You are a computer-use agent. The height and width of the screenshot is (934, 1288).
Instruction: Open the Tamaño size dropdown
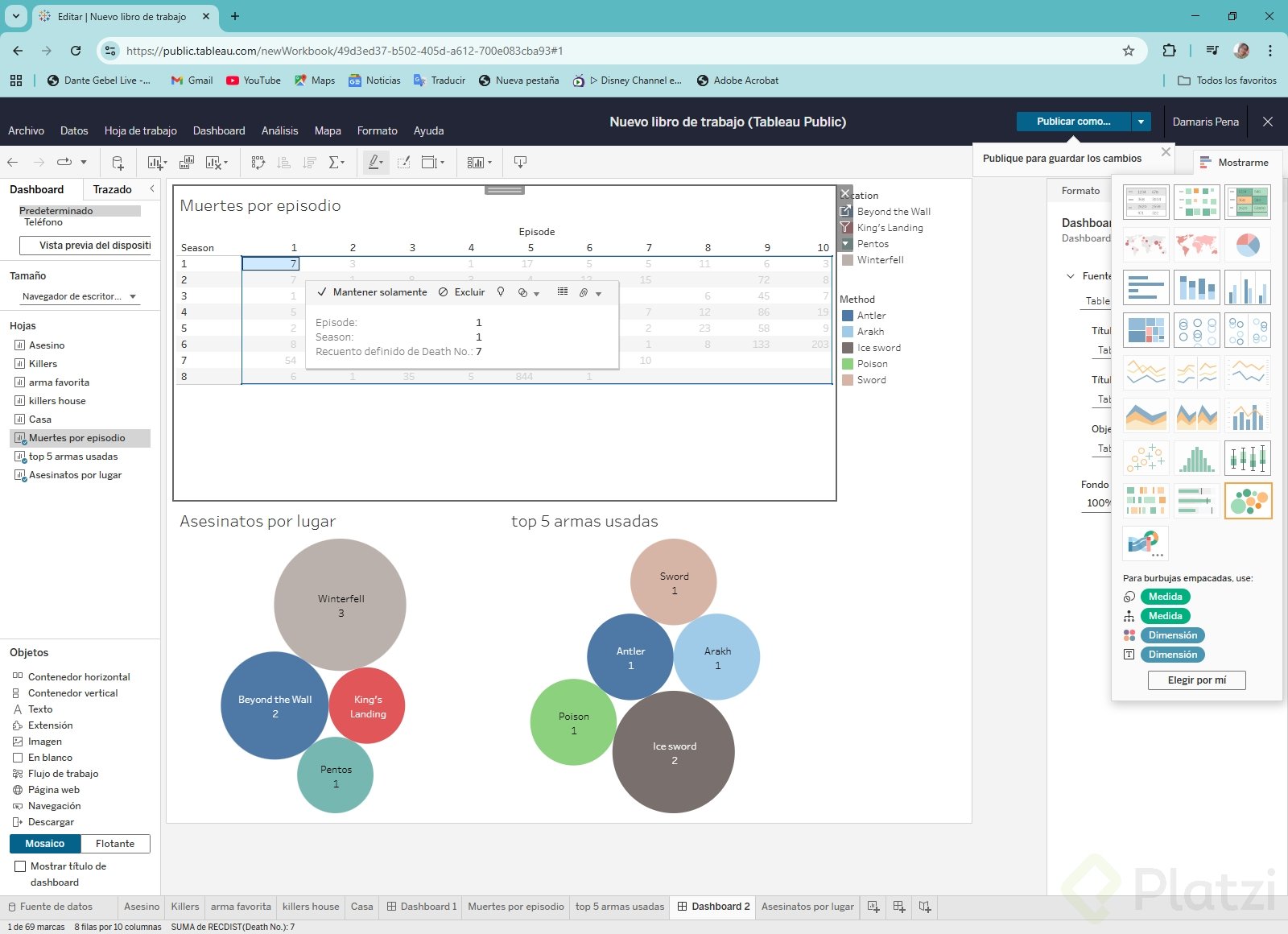(x=80, y=296)
